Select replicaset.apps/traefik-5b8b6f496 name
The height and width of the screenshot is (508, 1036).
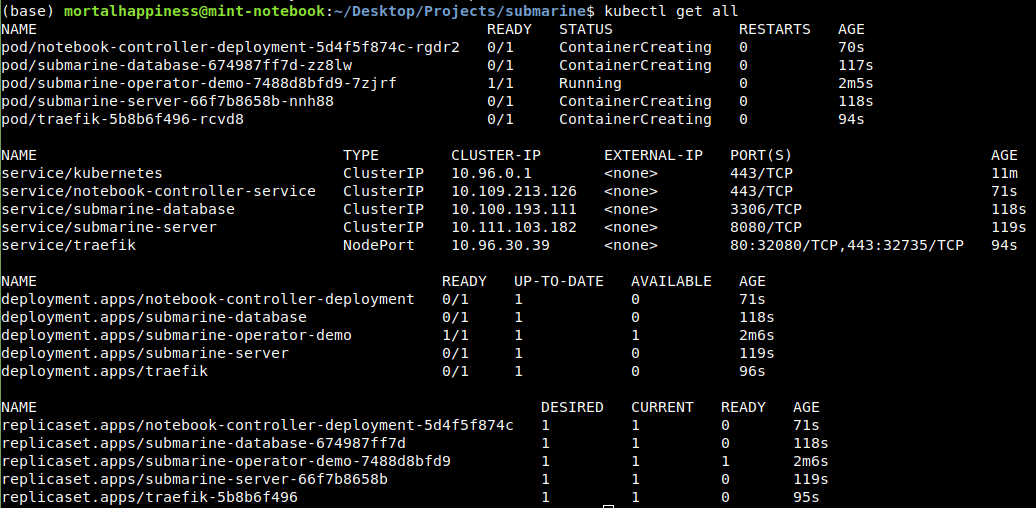coord(149,497)
